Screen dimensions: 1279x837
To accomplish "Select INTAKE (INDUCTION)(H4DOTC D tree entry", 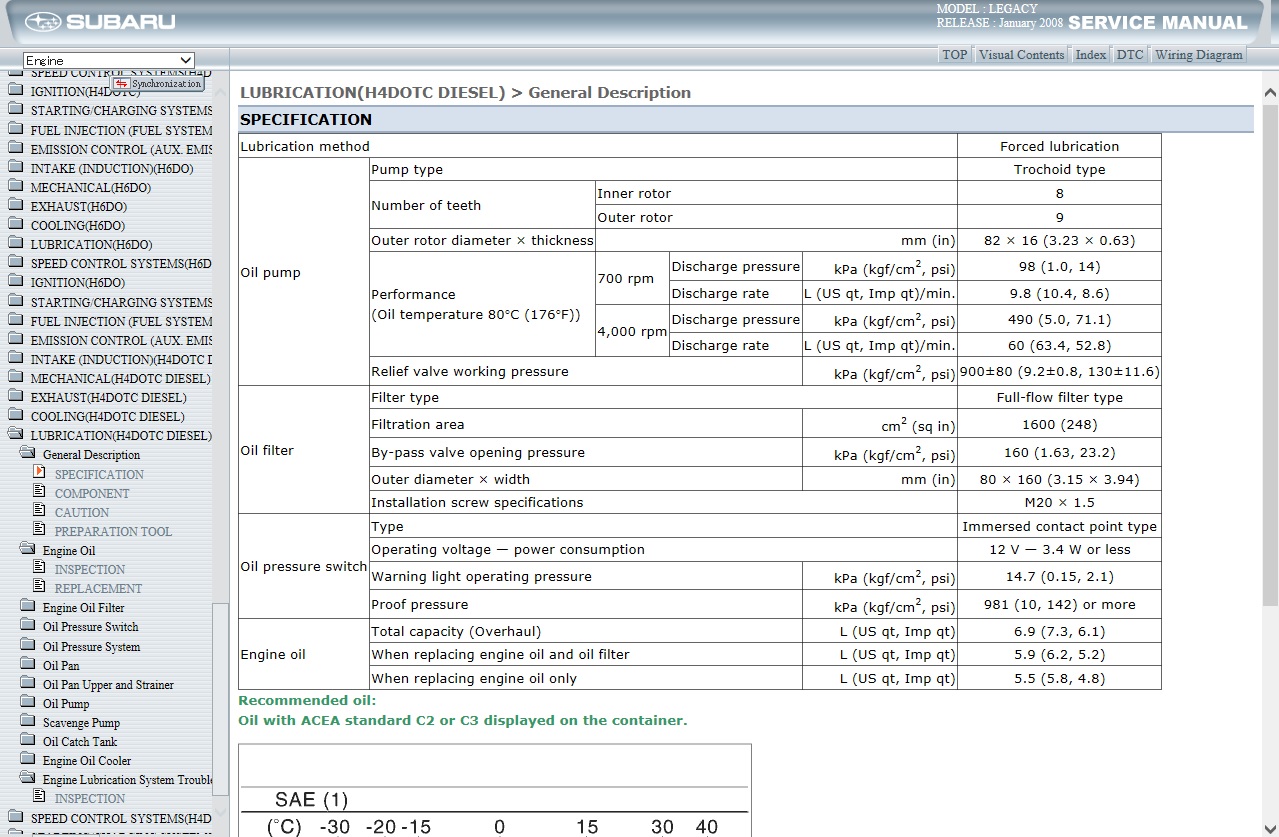I will (x=121, y=359).
